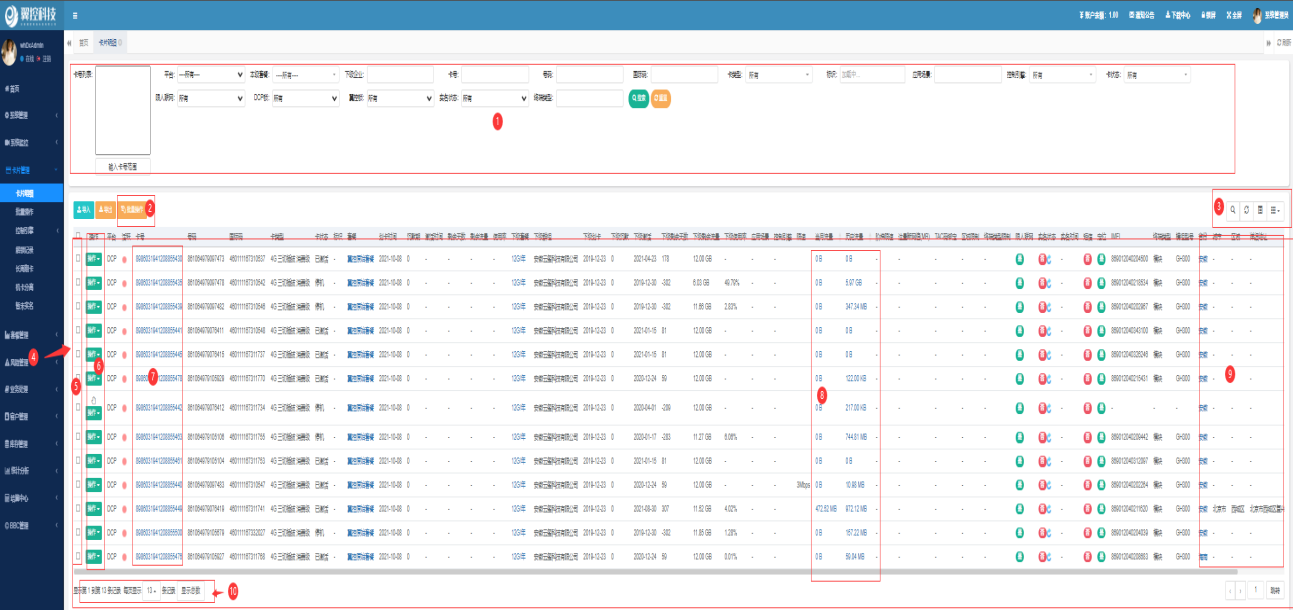
Task: Click the 显示总数 button in the footer
Action: pos(190,590)
